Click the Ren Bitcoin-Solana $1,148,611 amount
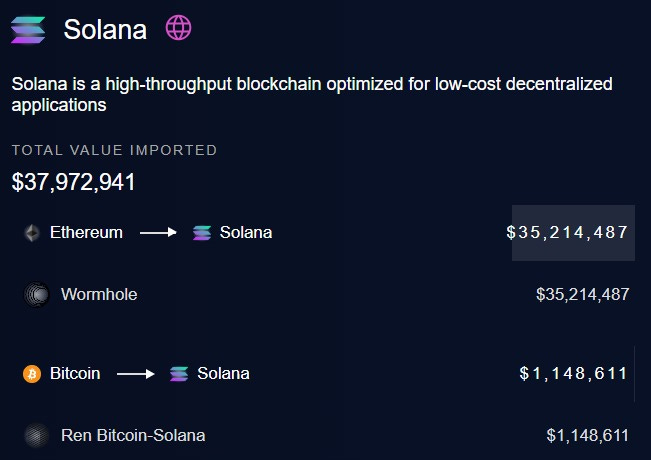 pyautogui.click(x=587, y=436)
